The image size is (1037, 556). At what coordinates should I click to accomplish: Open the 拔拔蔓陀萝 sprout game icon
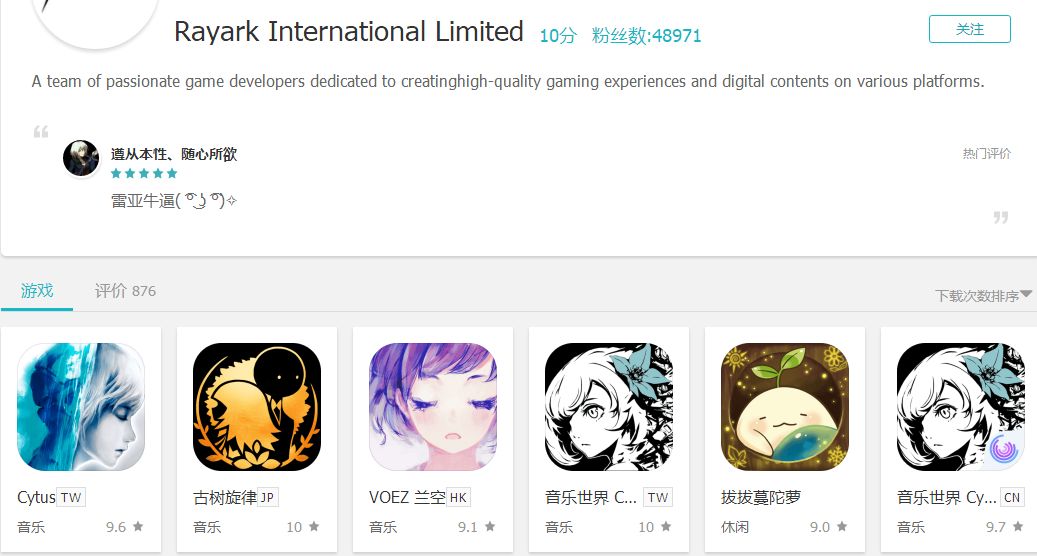pos(784,407)
